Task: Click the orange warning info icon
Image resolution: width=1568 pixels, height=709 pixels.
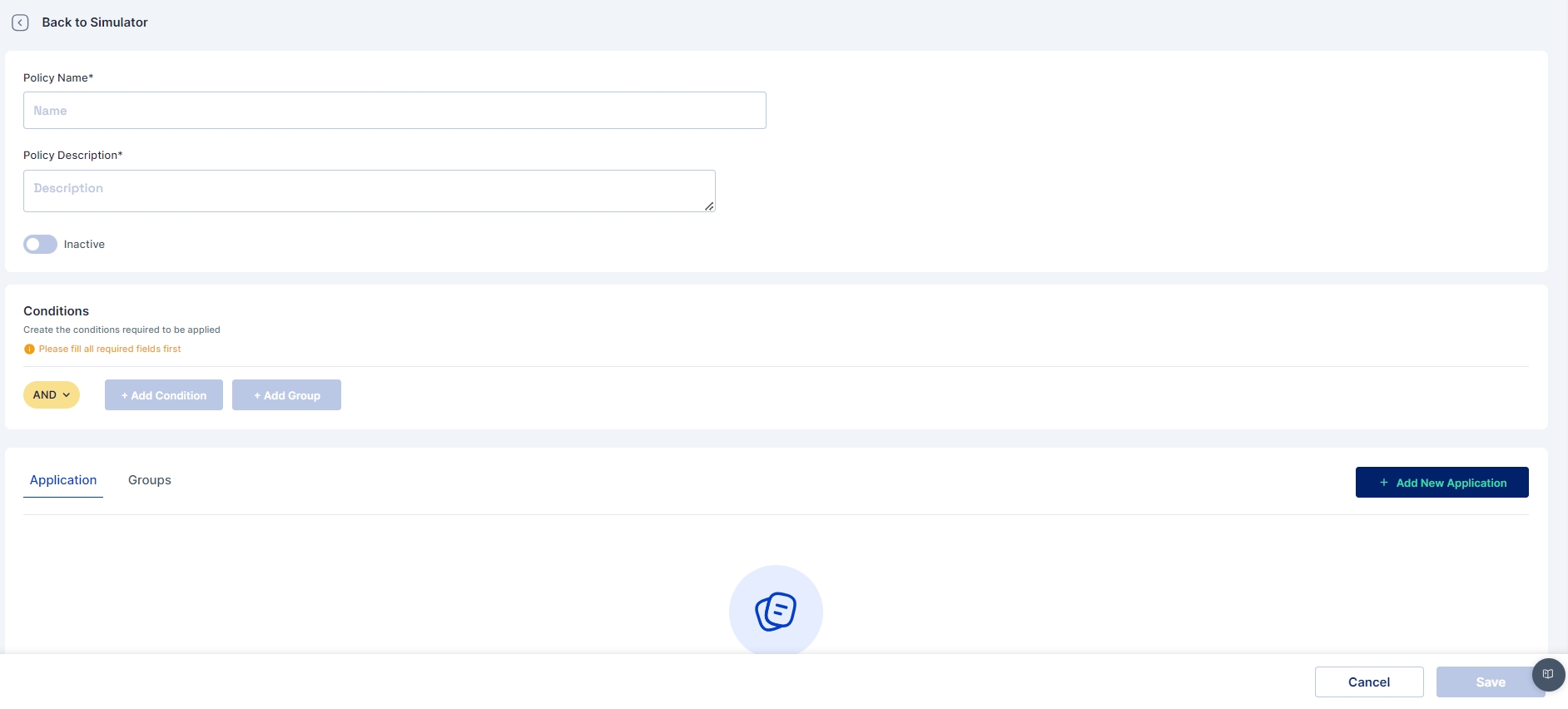Action: click(x=29, y=350)
